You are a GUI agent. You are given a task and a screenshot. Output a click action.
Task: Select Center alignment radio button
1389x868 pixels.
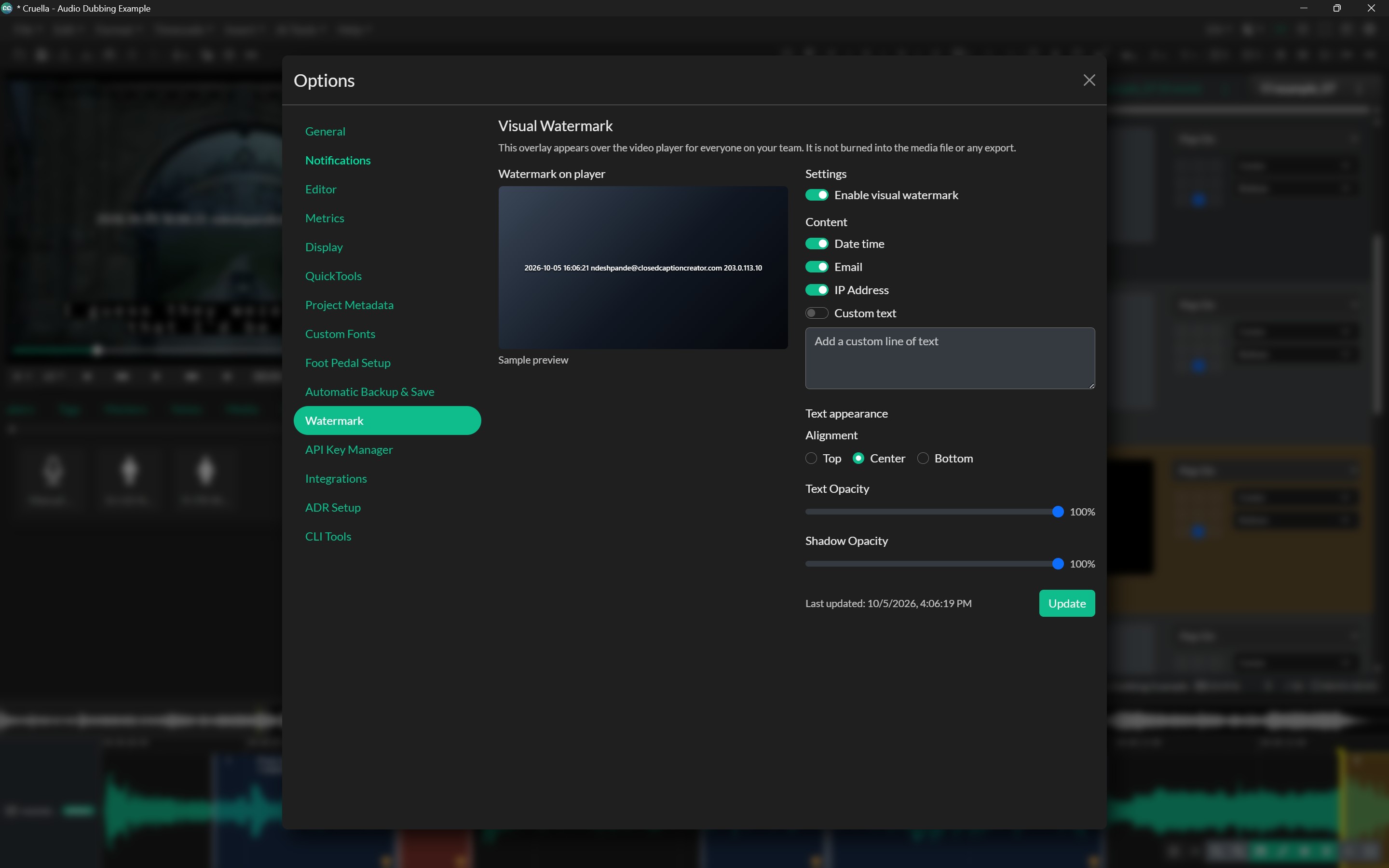[x=858, y=458]
